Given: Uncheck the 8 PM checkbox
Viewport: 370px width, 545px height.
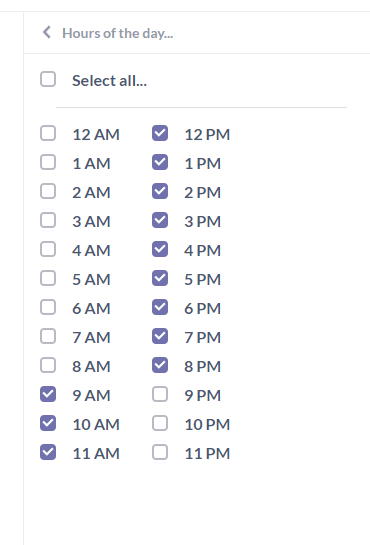Looking at the screenshot, I should point(160,365).
